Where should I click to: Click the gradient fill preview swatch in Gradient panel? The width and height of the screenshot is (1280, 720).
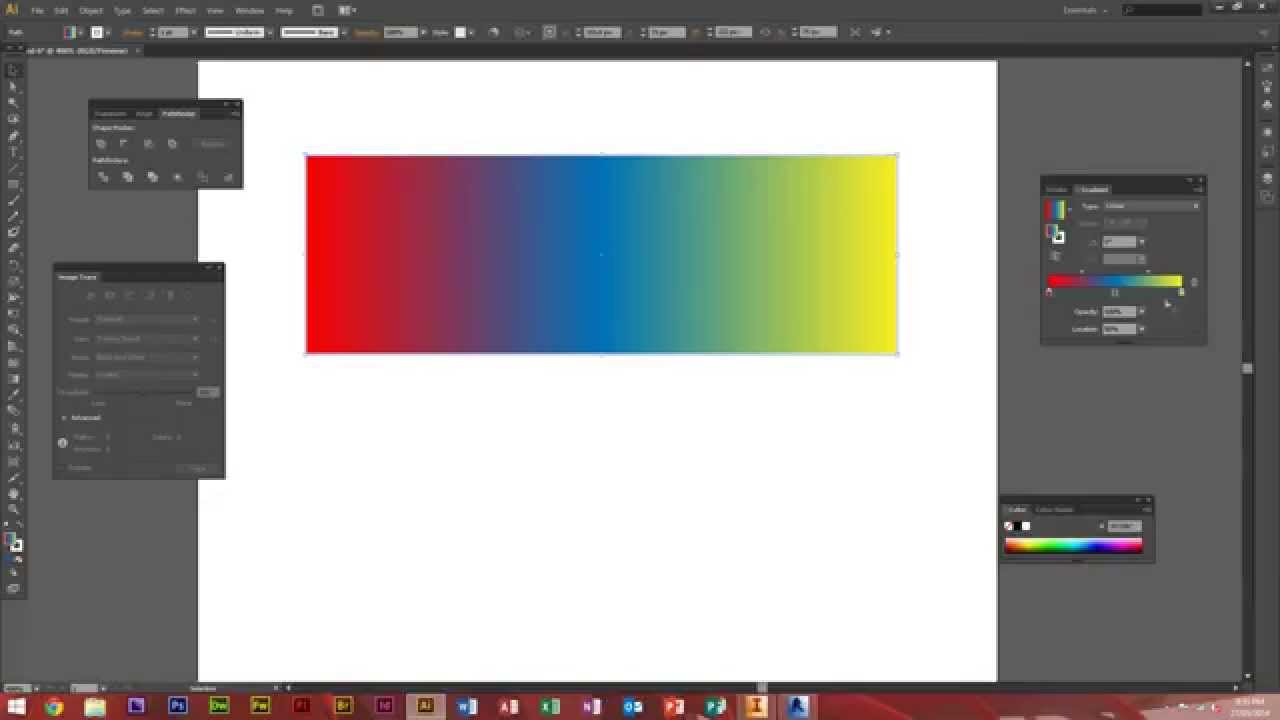click(1055, 210)
